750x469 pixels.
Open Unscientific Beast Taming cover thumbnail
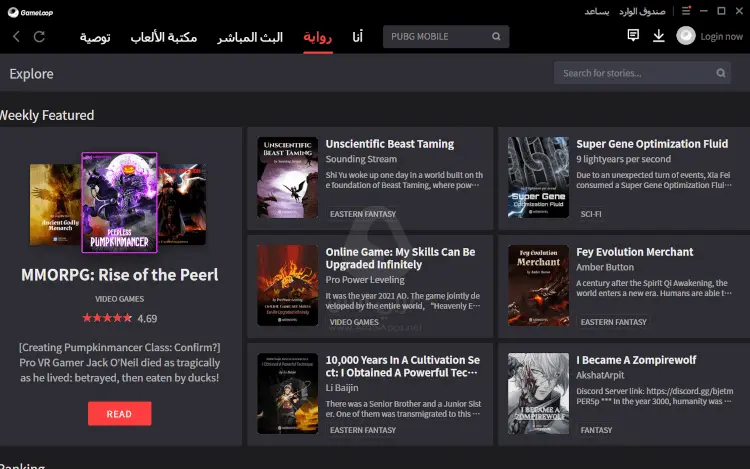[x=287, y=177]
